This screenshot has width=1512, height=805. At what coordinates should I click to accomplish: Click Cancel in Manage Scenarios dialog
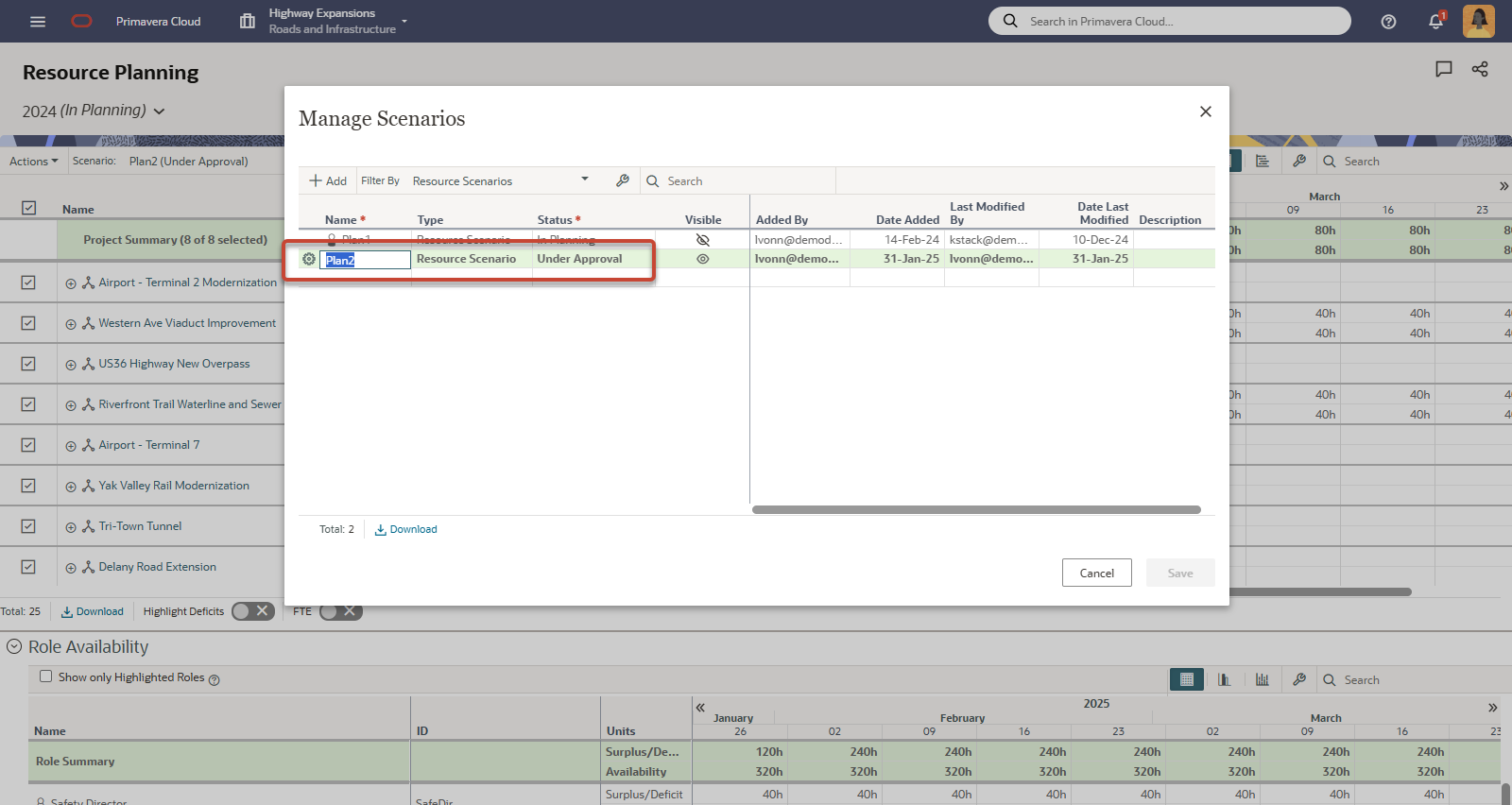click(1097, 573)
